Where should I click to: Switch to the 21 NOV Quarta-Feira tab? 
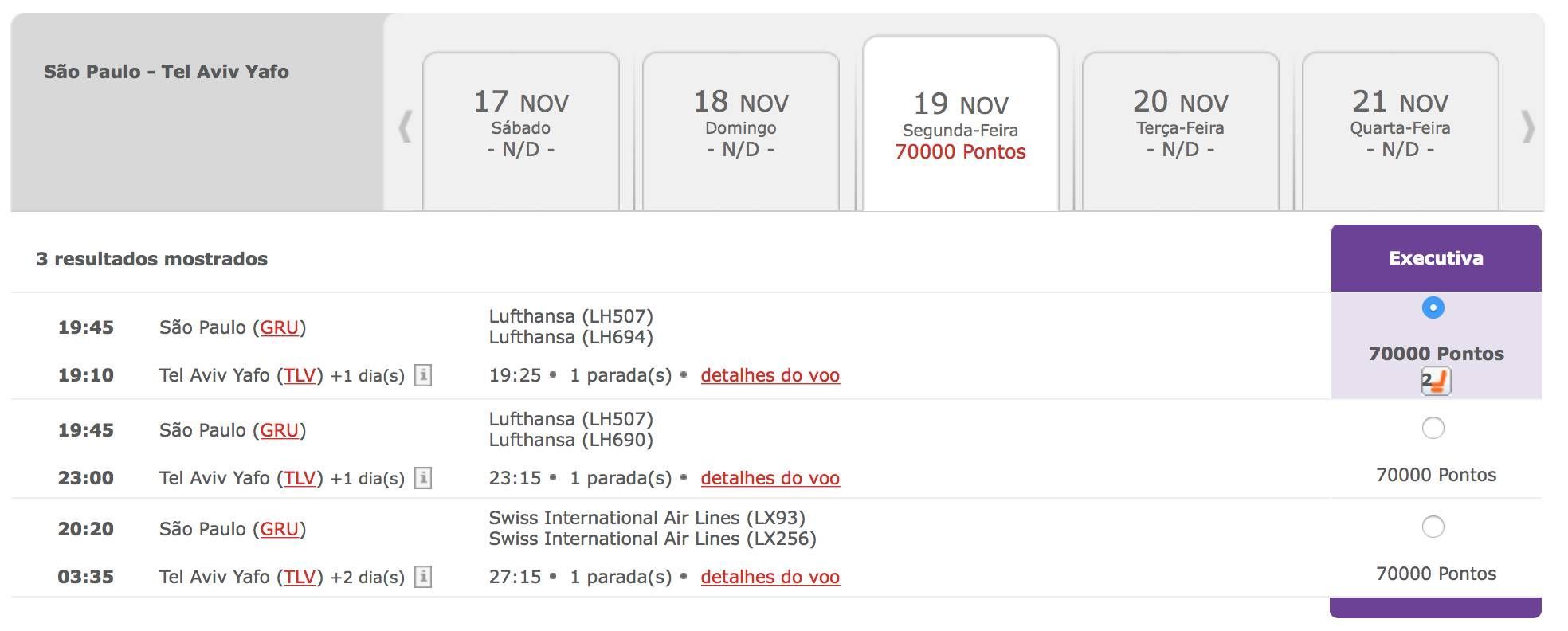[1401, 131]
